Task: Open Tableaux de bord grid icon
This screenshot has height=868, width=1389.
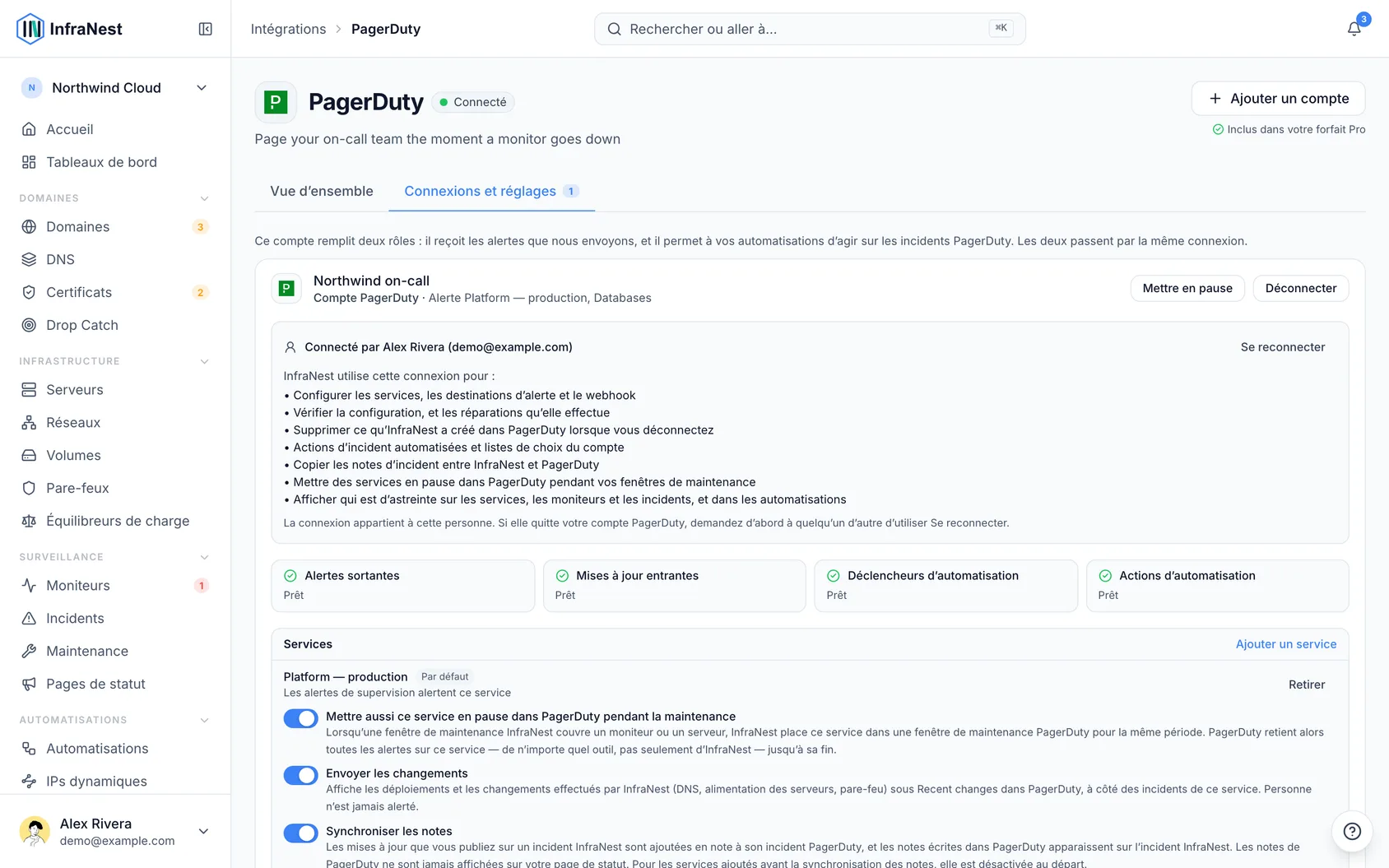Action: [x=29, y=162]
